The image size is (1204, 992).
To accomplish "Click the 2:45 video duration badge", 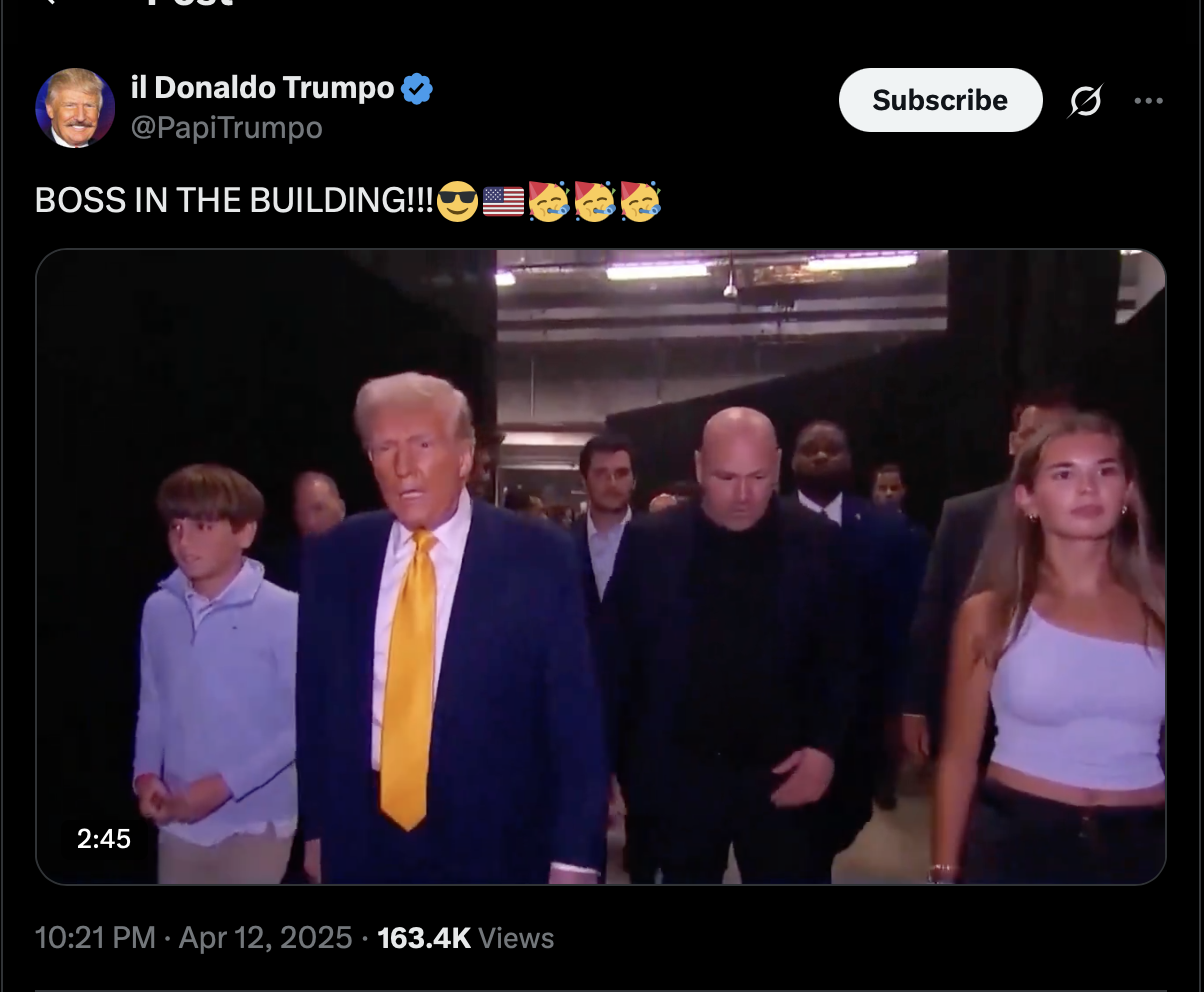I will click(104, 838).
